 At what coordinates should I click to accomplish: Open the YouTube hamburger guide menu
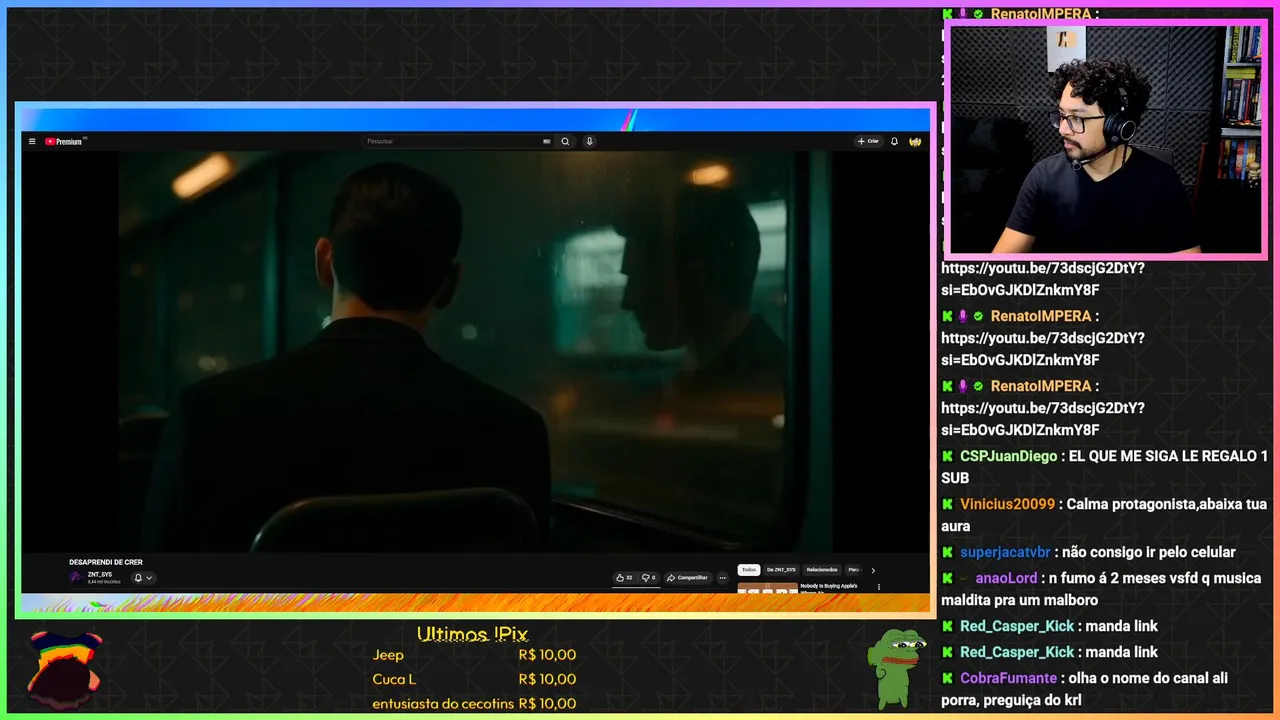[x=32, y=142]
